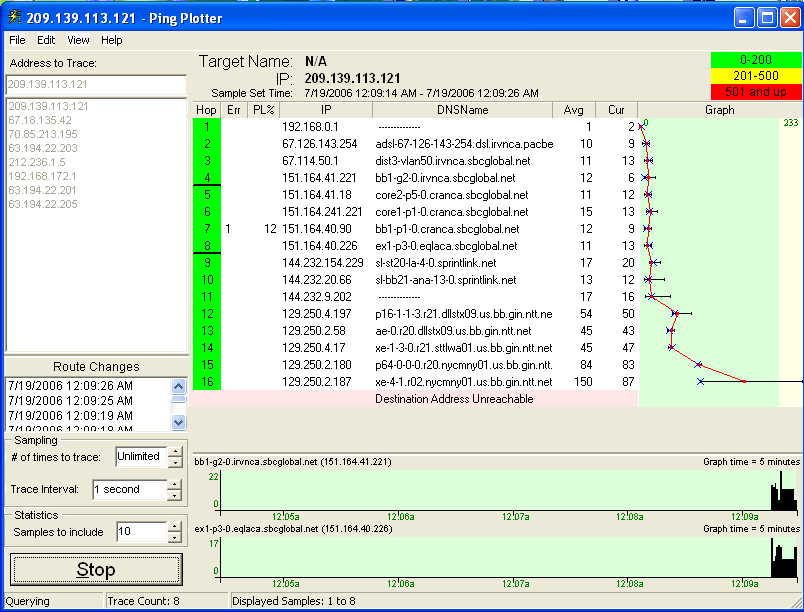
Task: Open the File menu
Action: coord(17,40)
